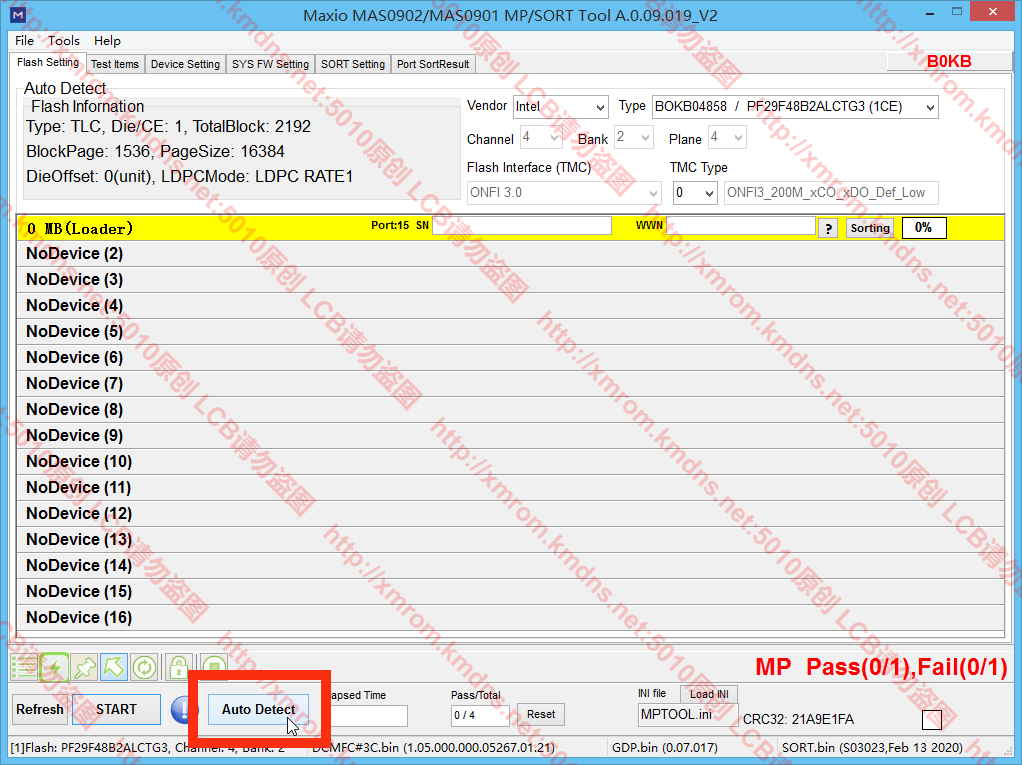
Task: Click the padlock toolbar icon
Action: 178,666
